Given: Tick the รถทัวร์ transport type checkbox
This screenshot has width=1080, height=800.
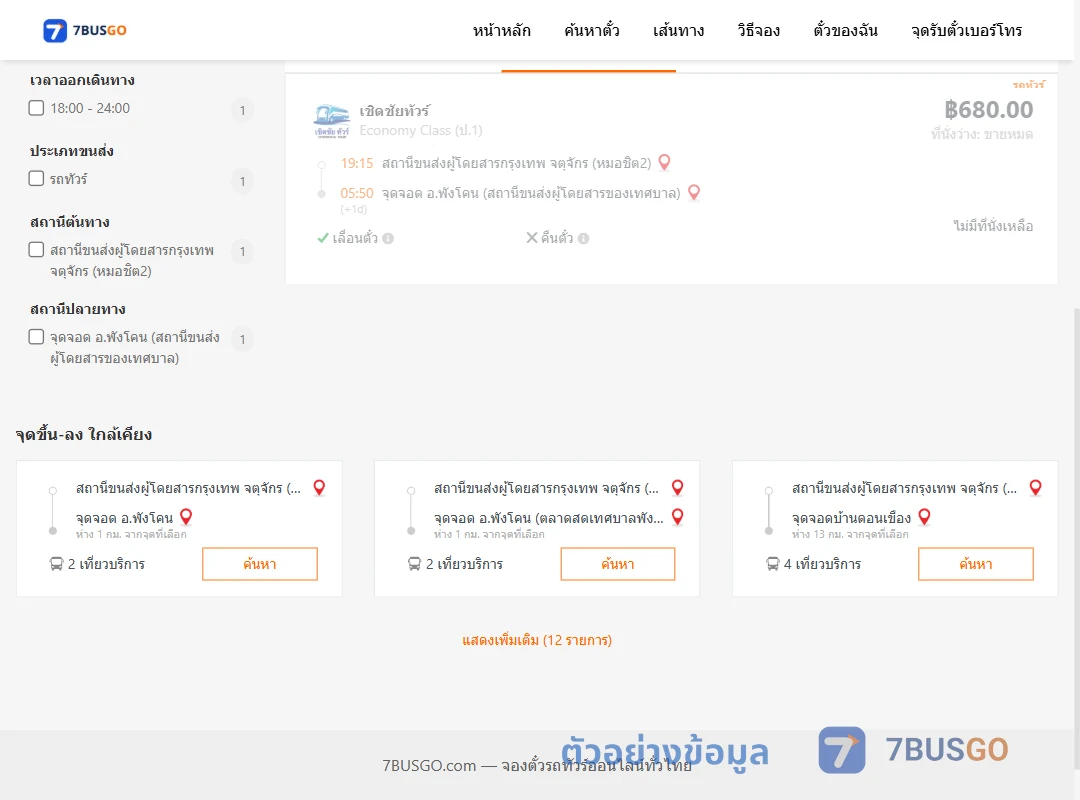Looking at the screenshot, I should coord(37,178).
